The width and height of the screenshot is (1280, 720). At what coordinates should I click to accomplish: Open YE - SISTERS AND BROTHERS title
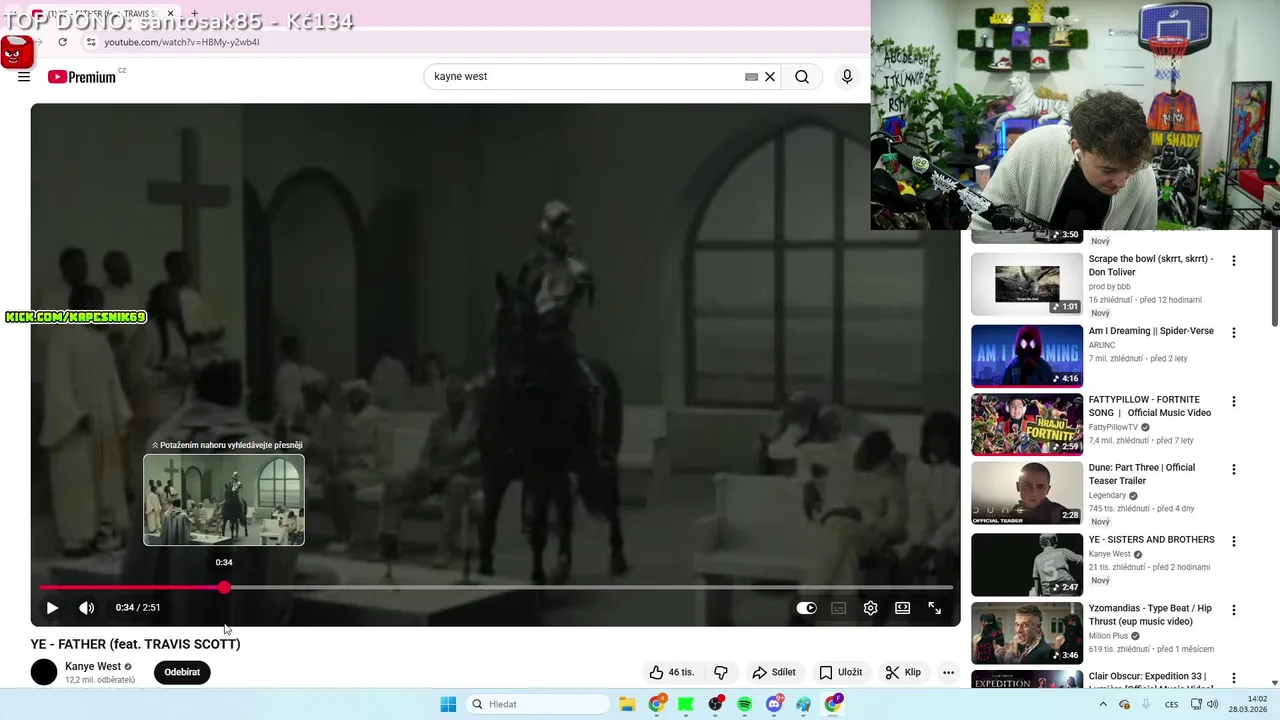[x=1151, y=540]
